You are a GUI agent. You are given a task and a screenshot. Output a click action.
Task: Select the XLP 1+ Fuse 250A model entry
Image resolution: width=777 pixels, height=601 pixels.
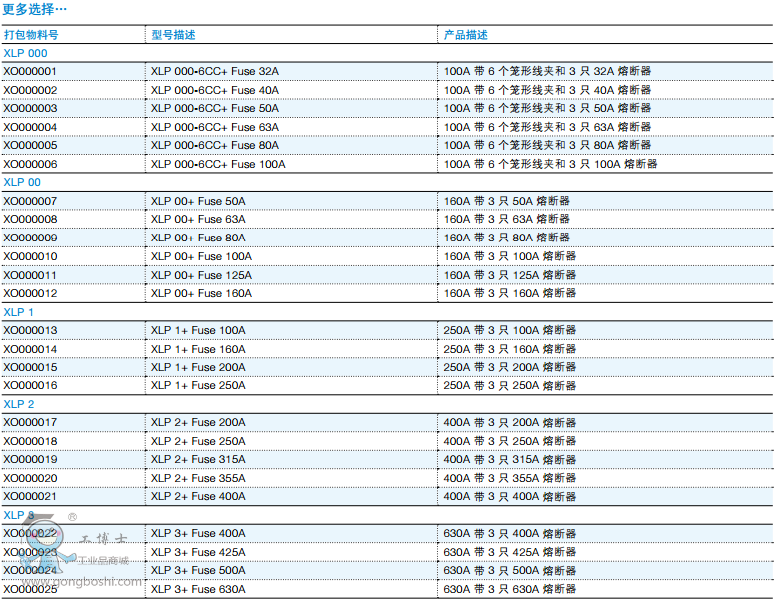tap(197, 386)
